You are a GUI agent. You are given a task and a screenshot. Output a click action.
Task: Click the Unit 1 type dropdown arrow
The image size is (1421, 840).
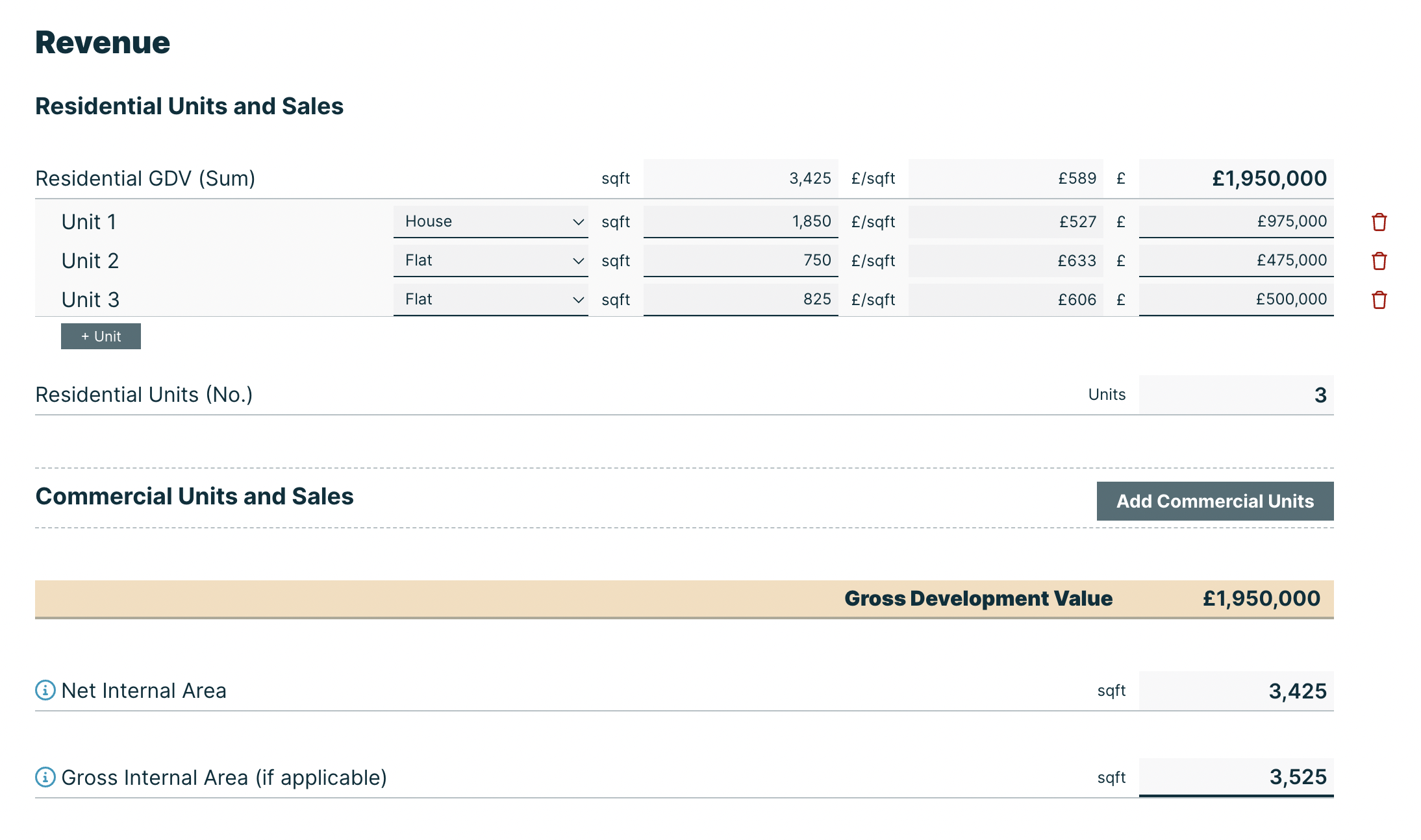tap(578, 220)
